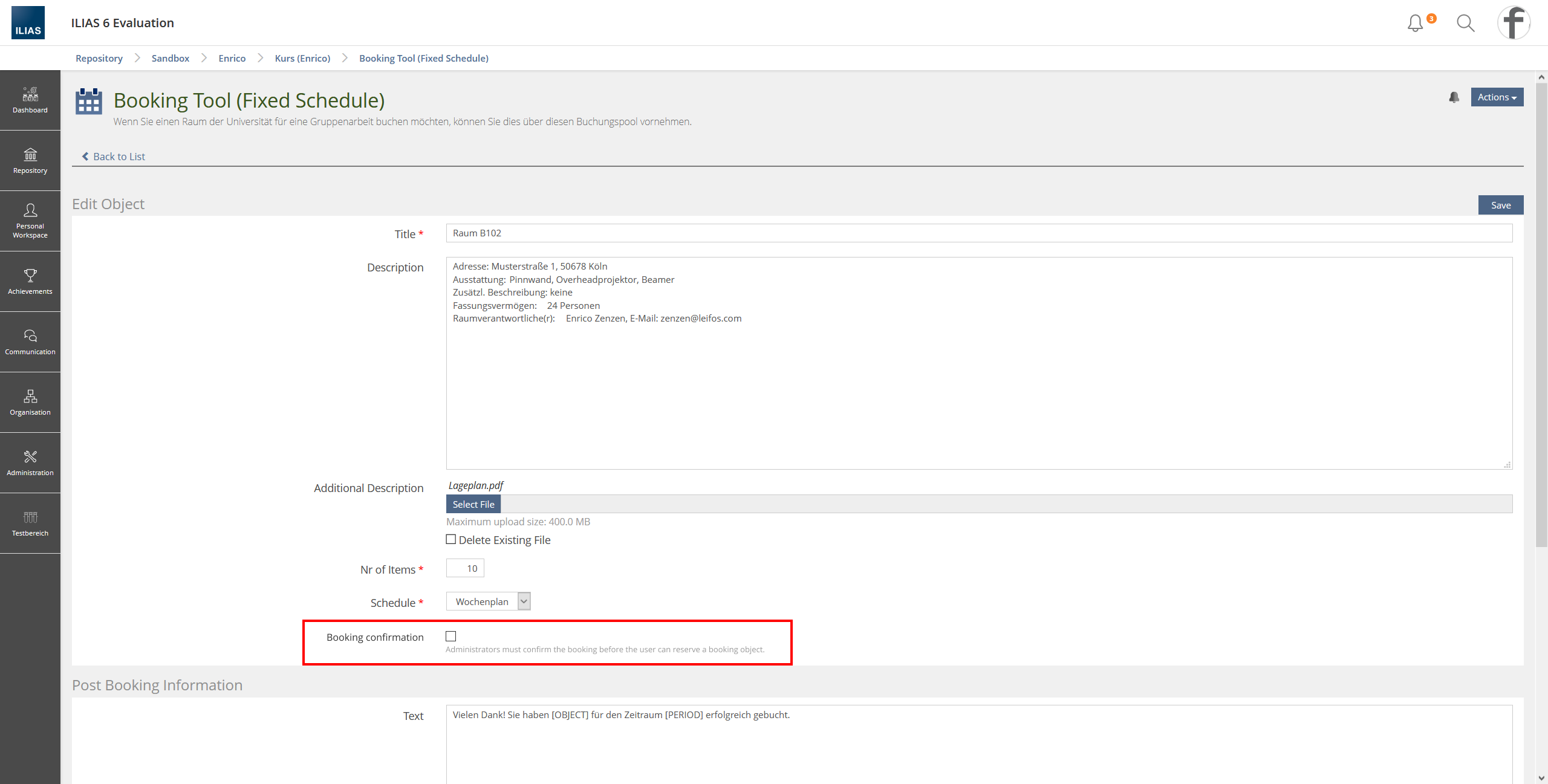1548x784 pixels.
Task: Open the Schedule Wochenplan dropdown
Action: click(x=488, y=601)
